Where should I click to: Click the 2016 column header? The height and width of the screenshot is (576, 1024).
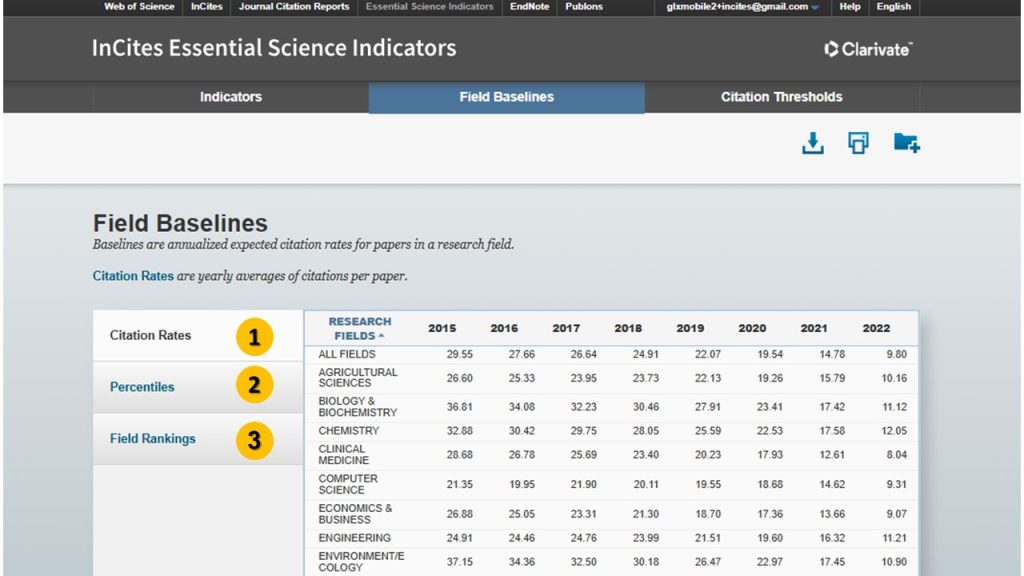[x=504, y=328]
